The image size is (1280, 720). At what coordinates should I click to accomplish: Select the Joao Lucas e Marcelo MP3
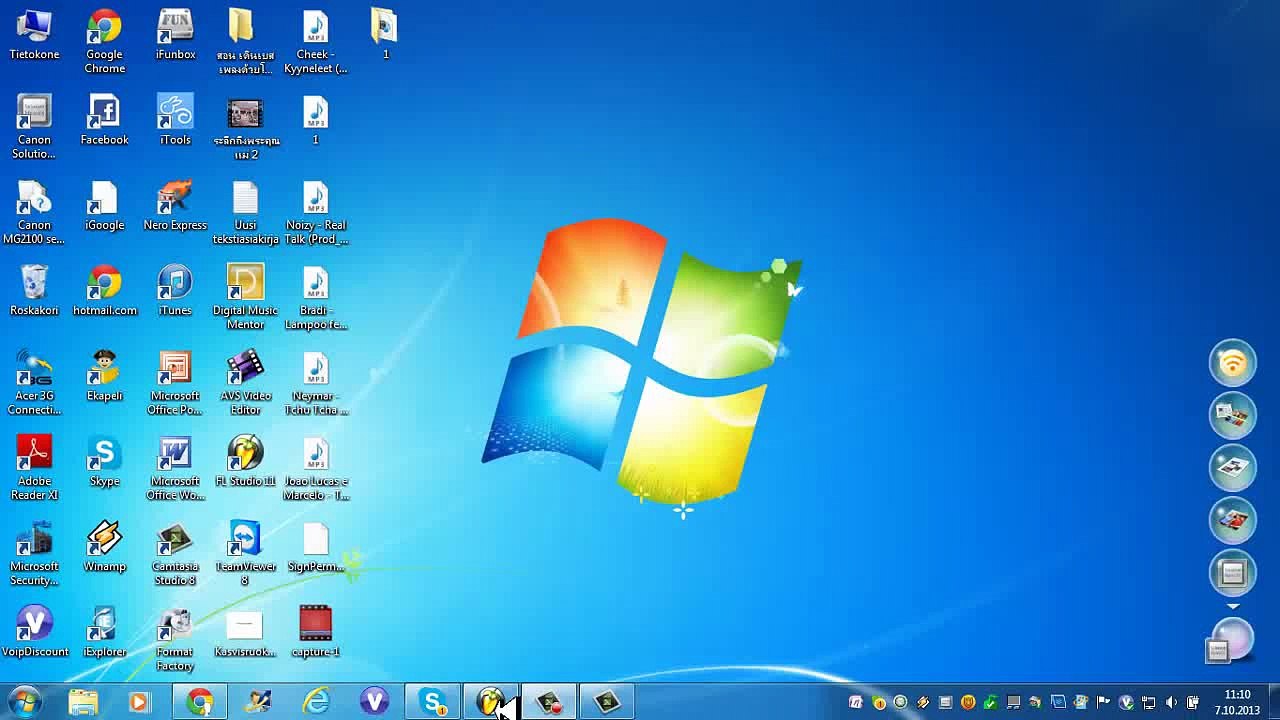coord(315,468)
